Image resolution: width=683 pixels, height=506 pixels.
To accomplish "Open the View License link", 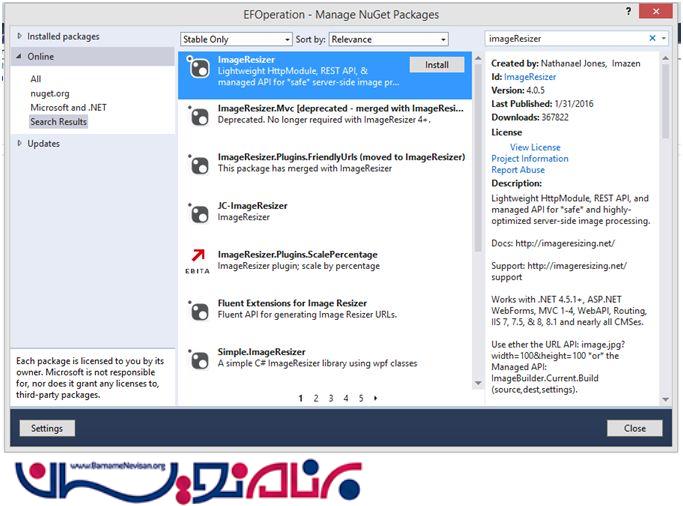I will click(x=535, y=147).
